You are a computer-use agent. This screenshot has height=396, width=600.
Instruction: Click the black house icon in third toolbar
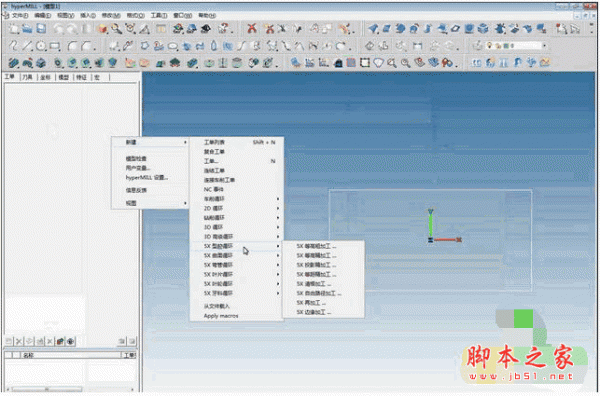coord(339,63)
